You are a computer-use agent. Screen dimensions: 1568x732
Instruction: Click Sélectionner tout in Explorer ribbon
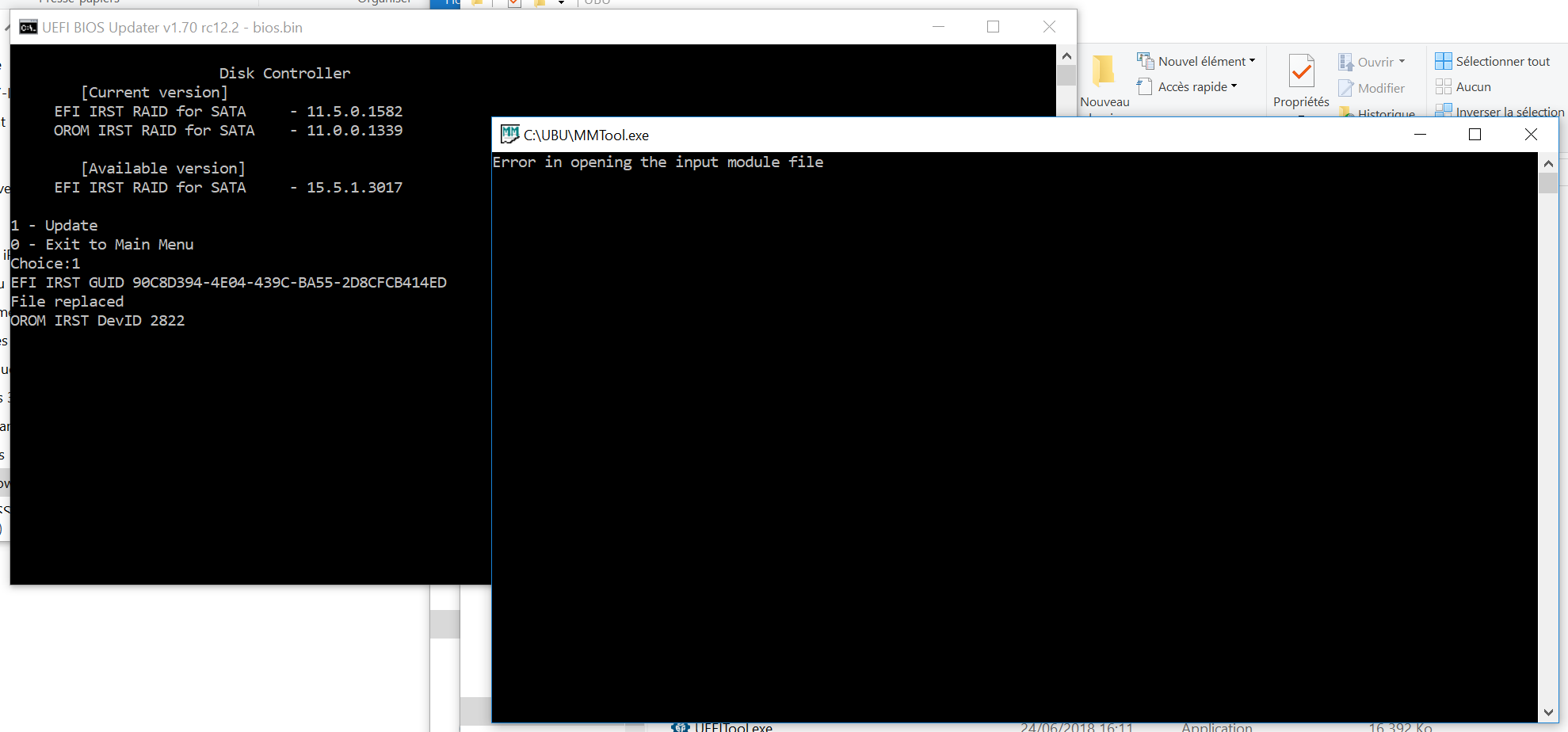[x=1493, y=61]
